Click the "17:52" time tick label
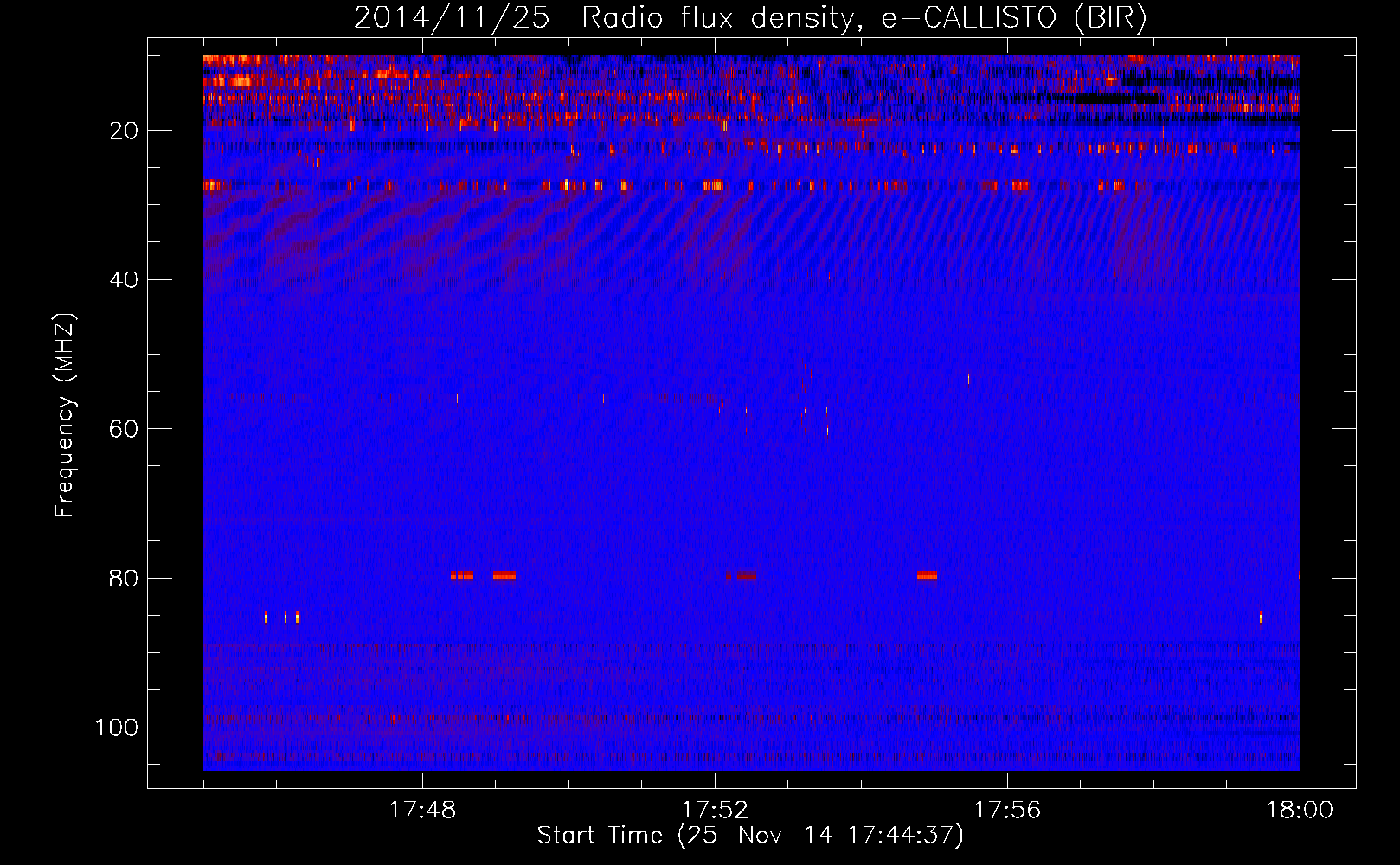1400x865 pixels. [x=715, y=811]
